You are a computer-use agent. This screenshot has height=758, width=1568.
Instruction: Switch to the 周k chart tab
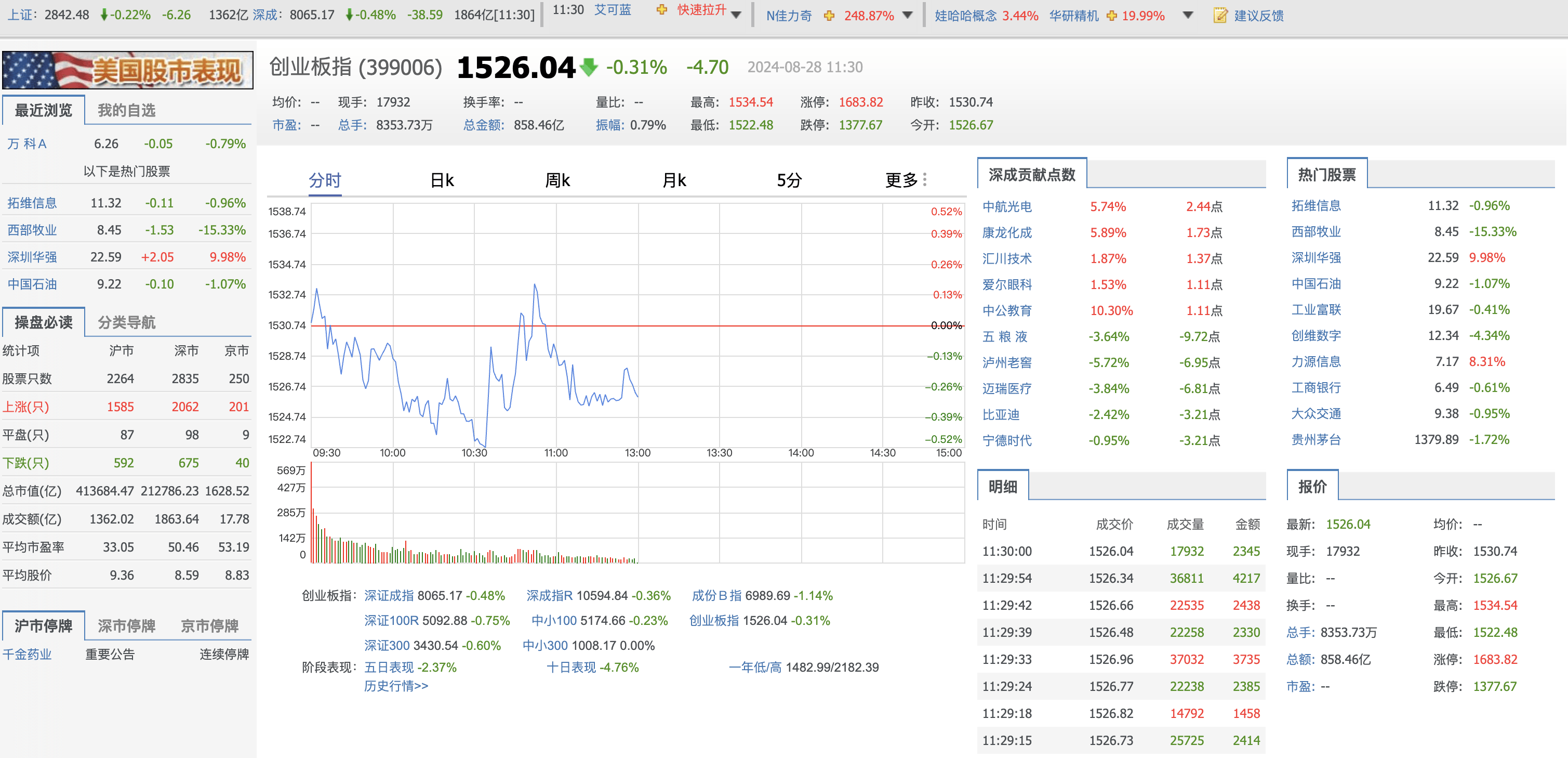click(x=557, y=180)
